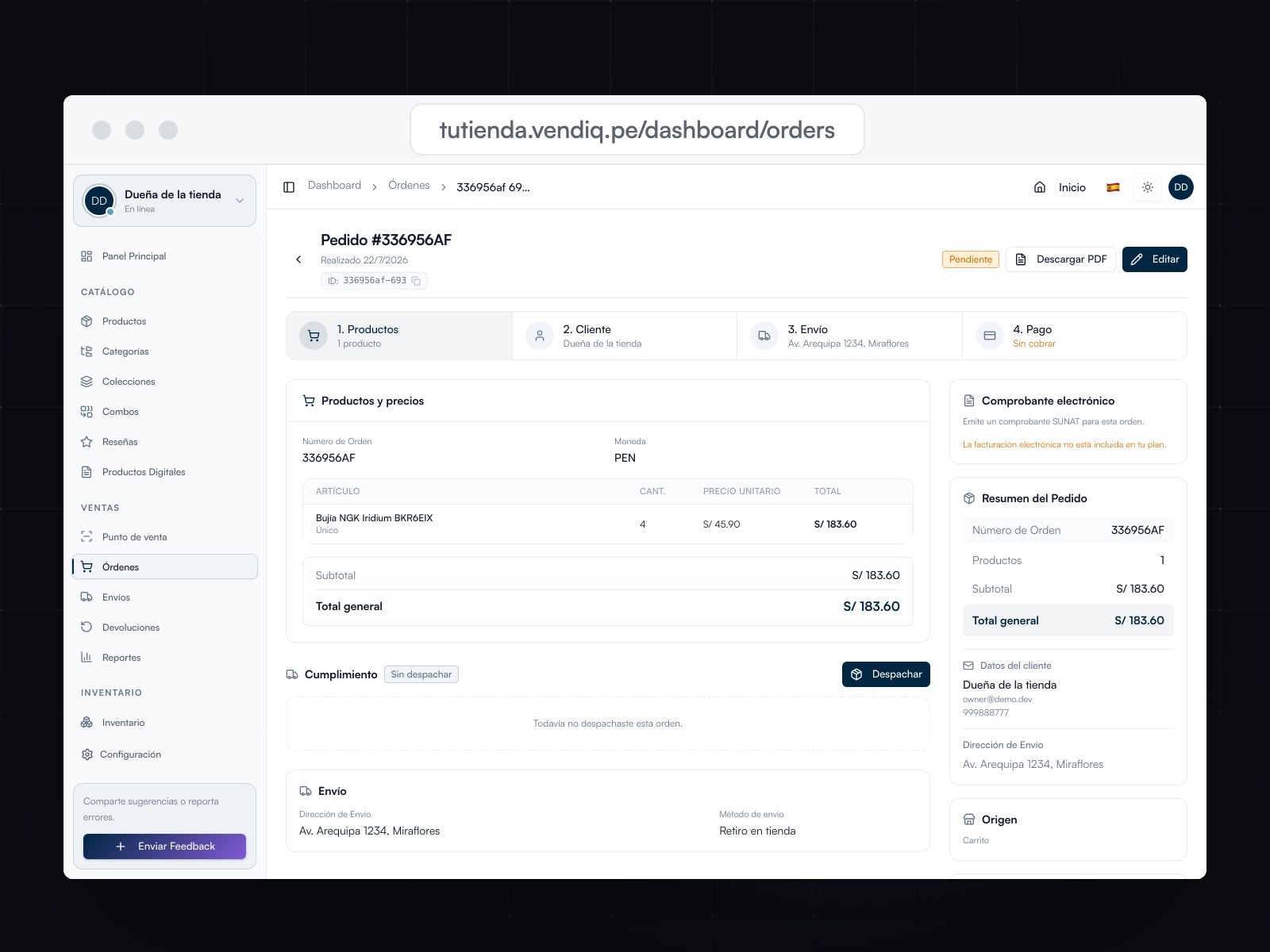The height and width of the screenshot is (952, 1270).
Task: Click the Órdenes breadcrumb link
Action: pyautogui.click(x=409, y=186)
